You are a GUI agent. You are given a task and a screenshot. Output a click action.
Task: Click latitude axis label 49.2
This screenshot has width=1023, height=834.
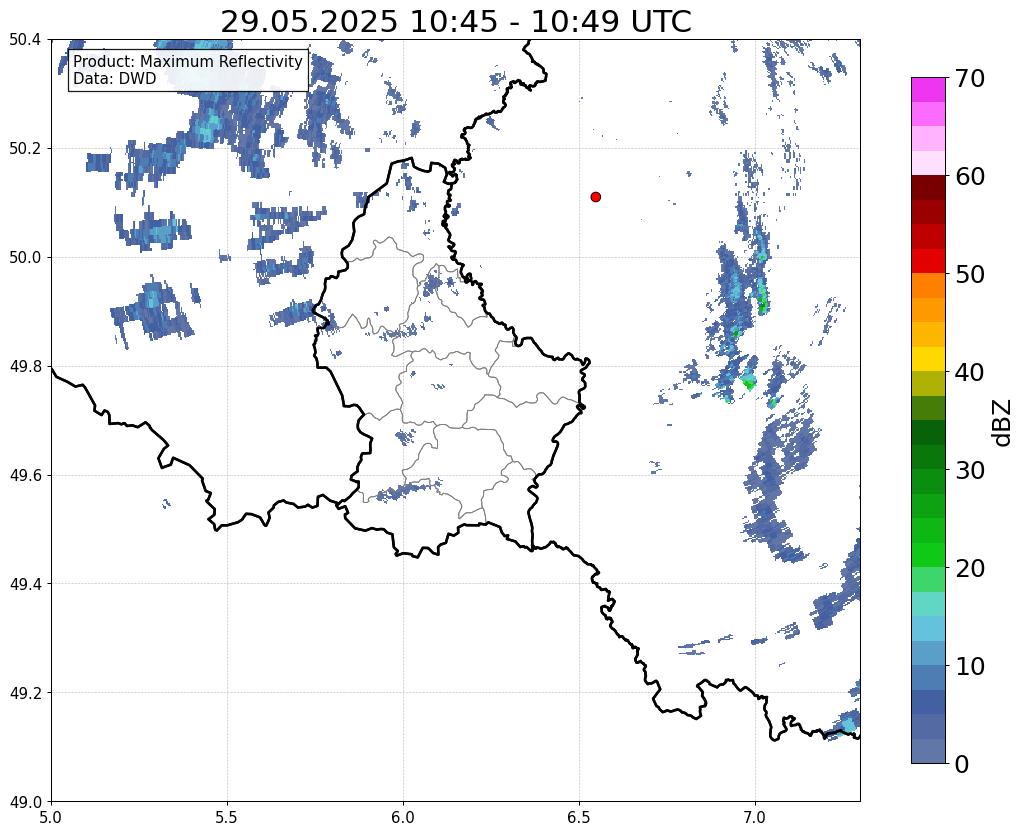point(25,693)
